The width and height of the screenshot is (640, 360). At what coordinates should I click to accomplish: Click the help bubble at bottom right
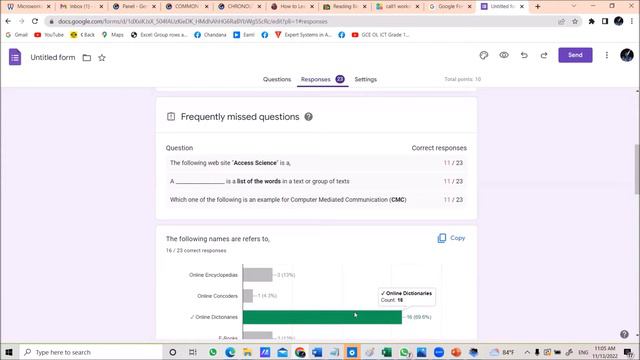[x=624, y=334]
